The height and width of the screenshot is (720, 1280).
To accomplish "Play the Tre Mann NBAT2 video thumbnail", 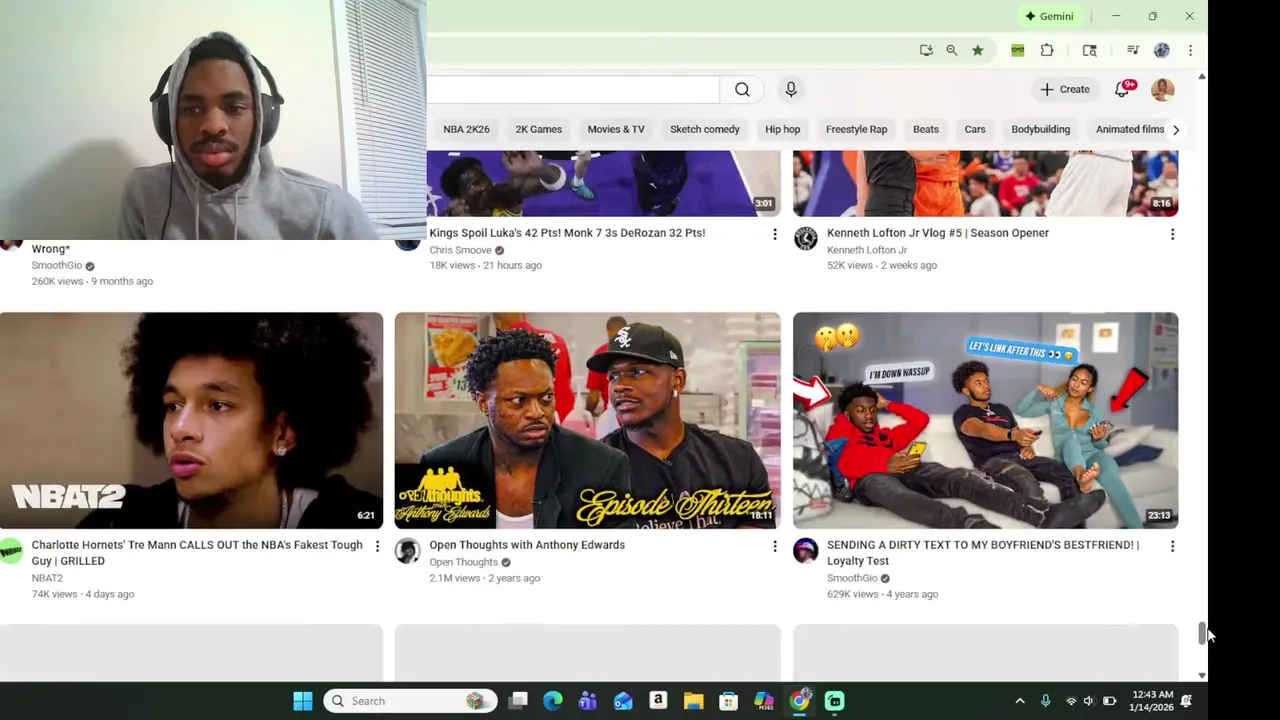I will [x=191, y=420].
